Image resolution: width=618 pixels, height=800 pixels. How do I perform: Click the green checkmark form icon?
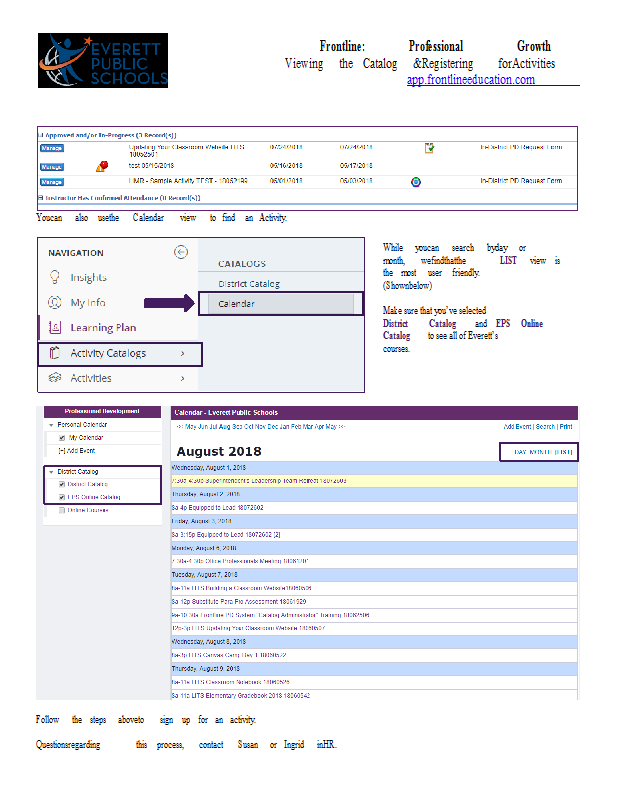click(429, 148)
